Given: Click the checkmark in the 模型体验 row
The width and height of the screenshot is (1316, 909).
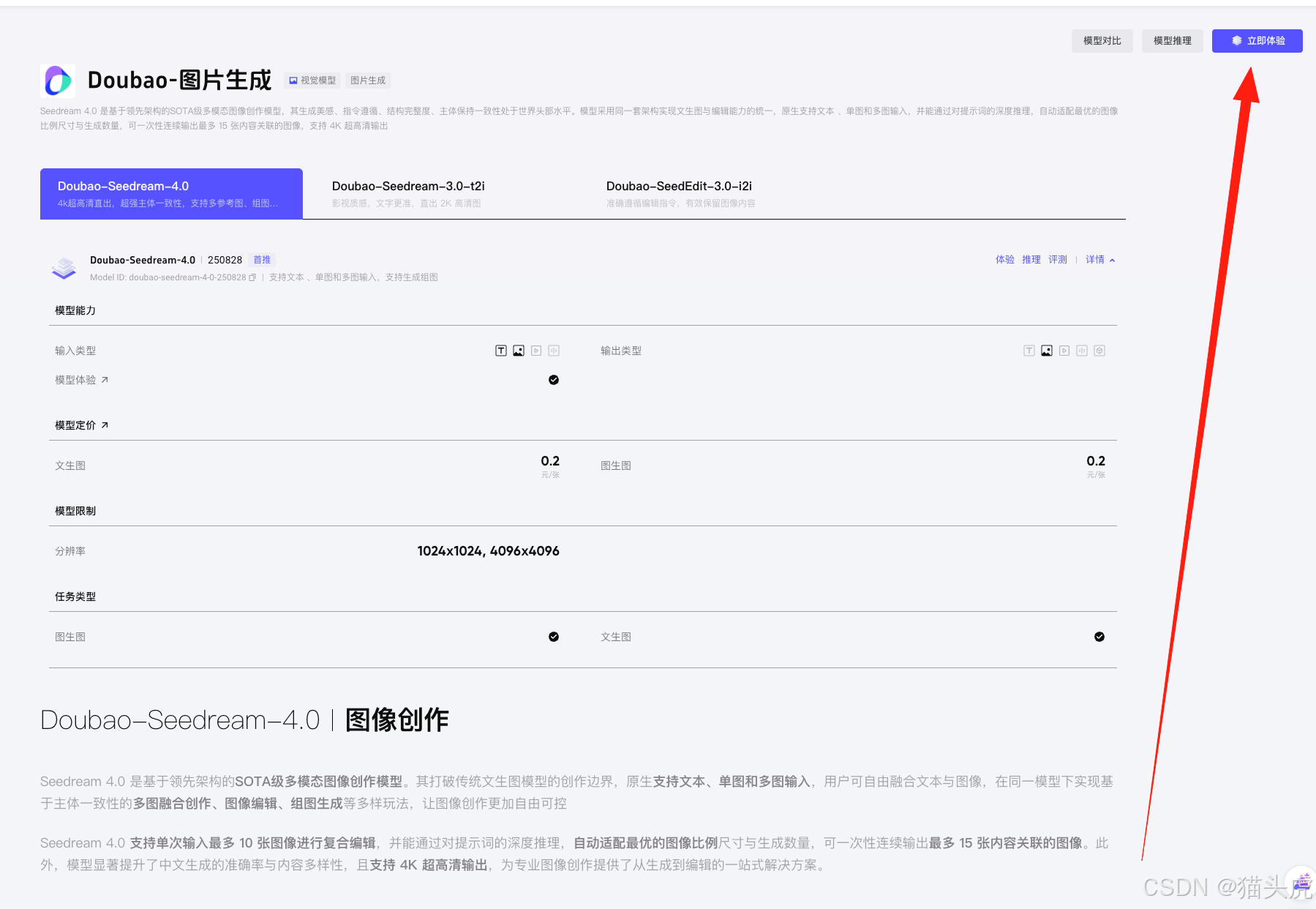Looking at the screenshot, I should pos(554,380).
